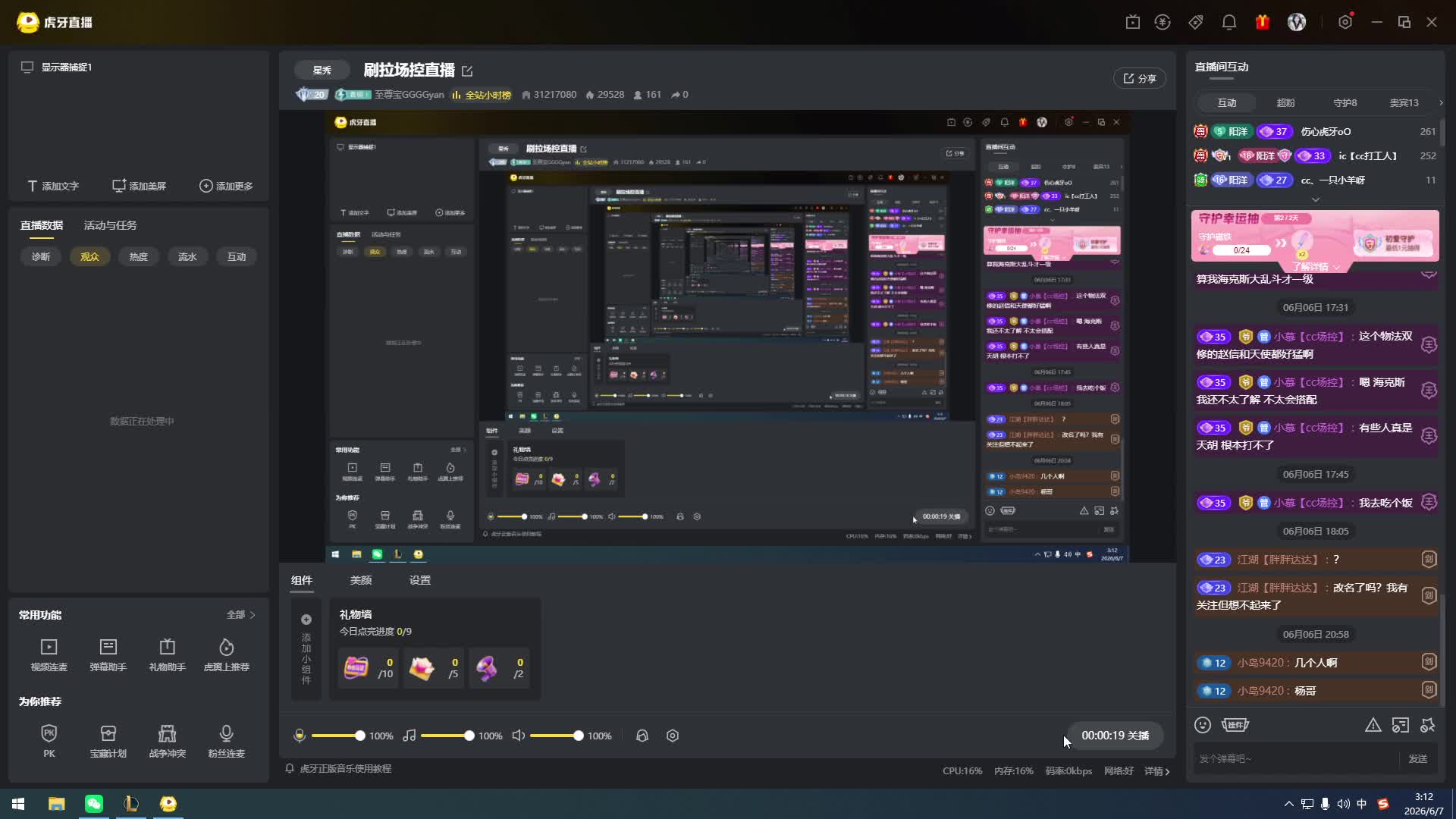Mute the music audio

click(x=409, y=736)
